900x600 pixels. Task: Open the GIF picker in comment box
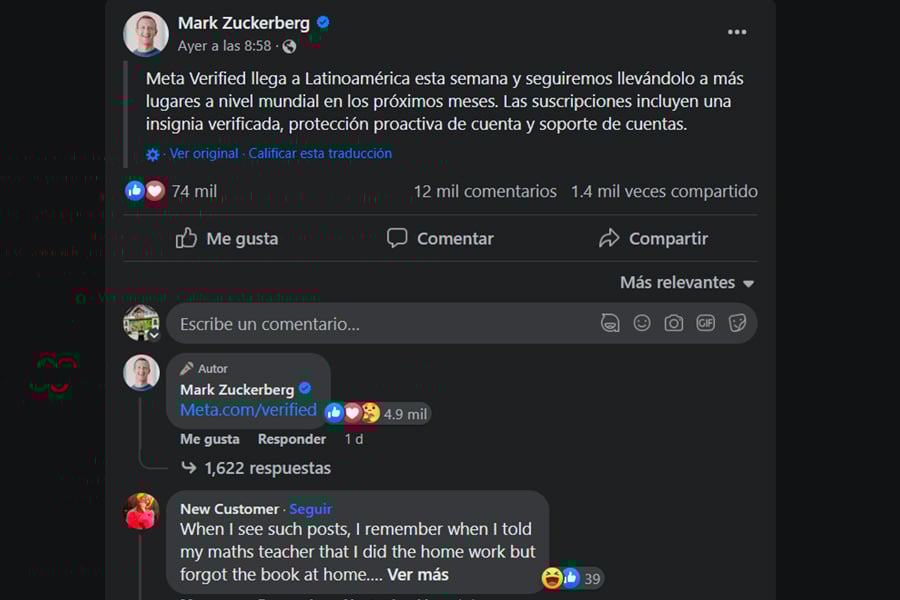click(x=706, y=323)
